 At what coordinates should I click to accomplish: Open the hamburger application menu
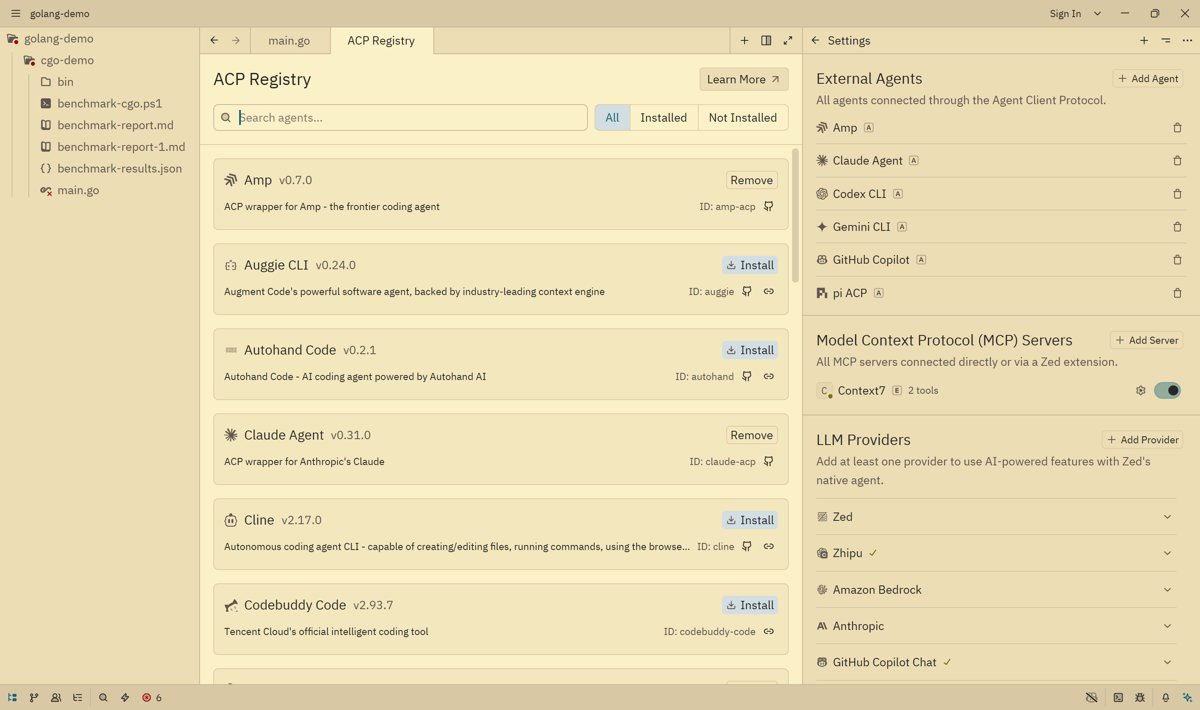[15, 14]
